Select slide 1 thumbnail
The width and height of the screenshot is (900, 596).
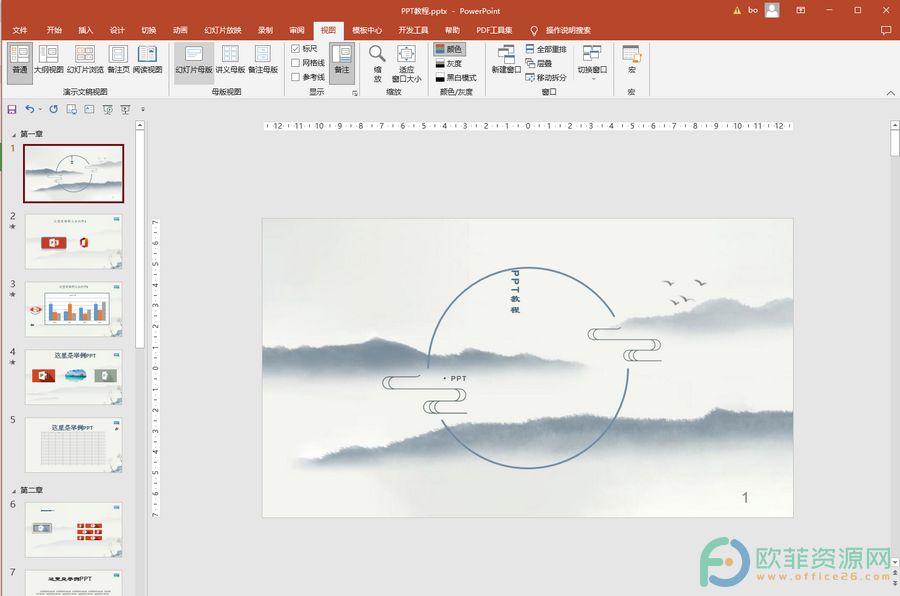(73, 173)
